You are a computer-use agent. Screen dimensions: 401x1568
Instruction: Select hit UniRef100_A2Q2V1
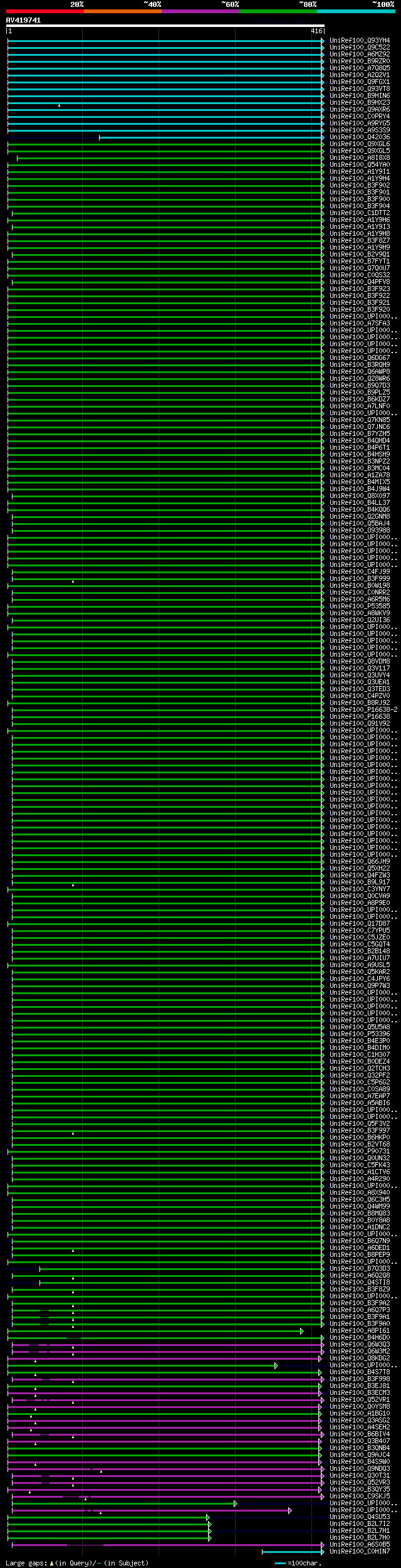pyautogui.click(x=360, y=75)
